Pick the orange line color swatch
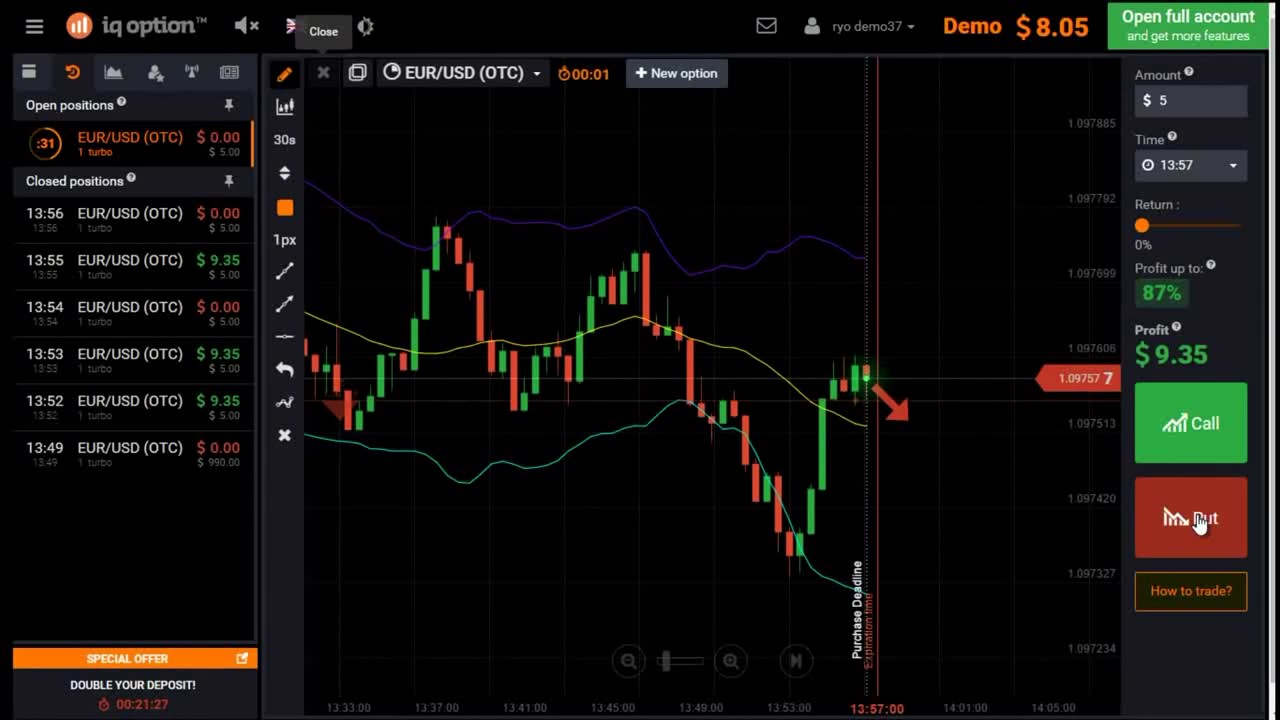The image size is (1280, 720). [284, 207]
